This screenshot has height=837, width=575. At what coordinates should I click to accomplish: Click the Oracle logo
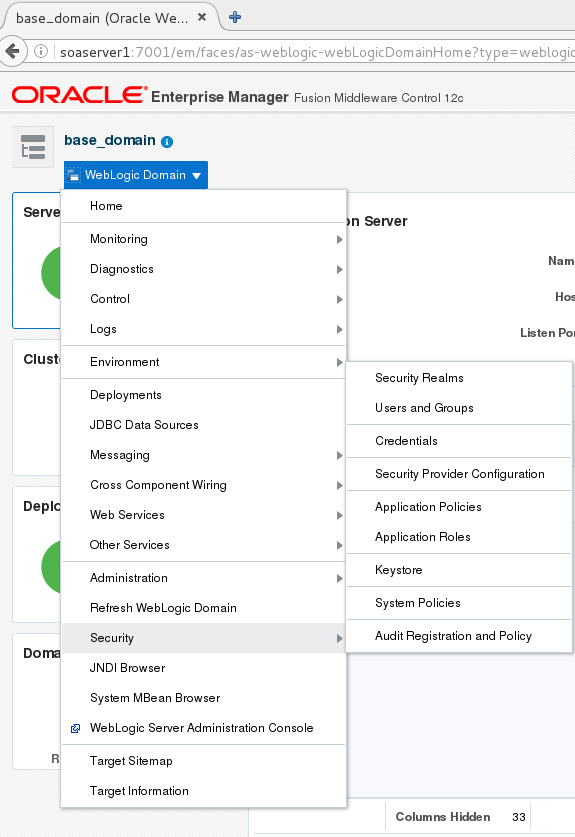pos(79,95)
